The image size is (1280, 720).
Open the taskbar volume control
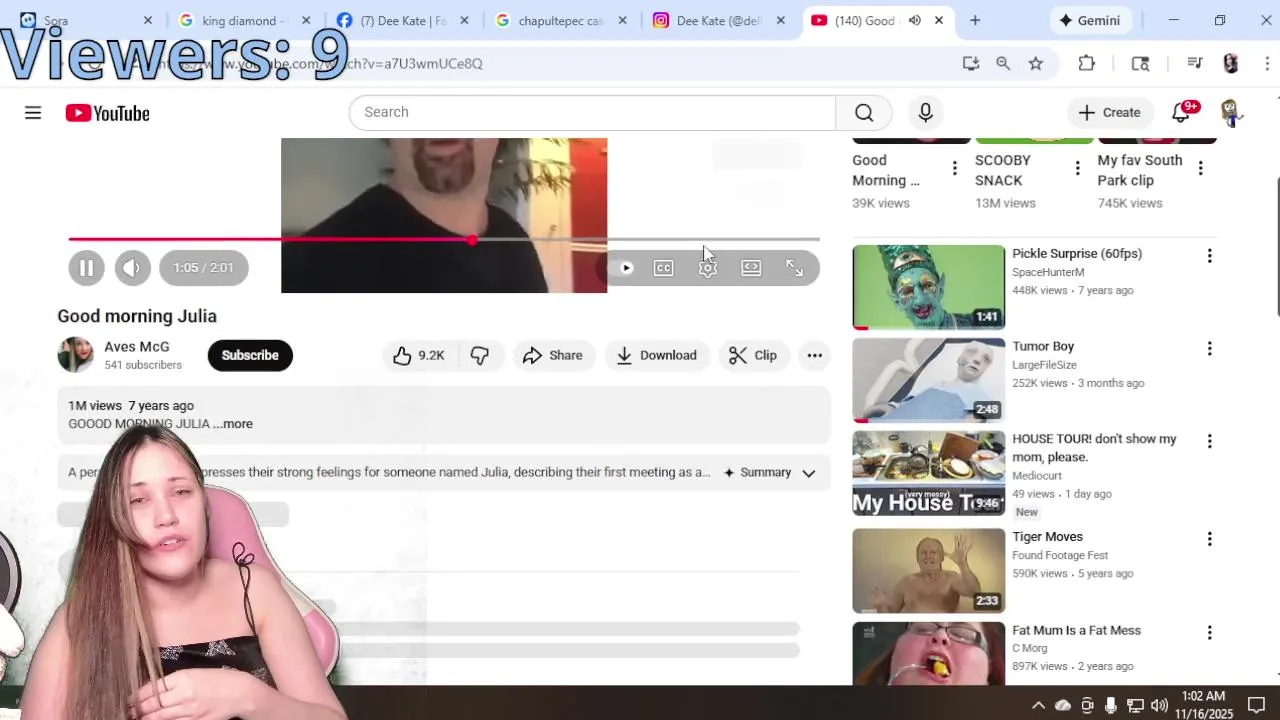(1159, 705)
